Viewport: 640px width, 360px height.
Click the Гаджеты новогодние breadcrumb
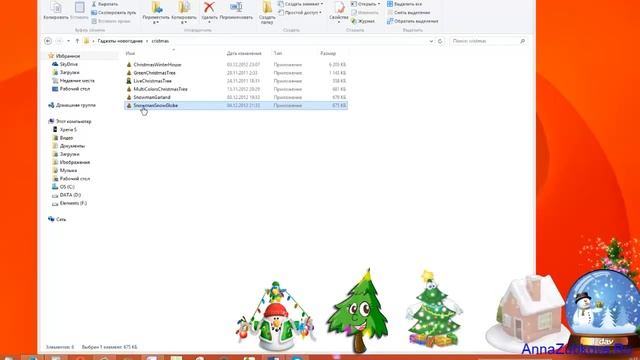(x=120, y=41)
